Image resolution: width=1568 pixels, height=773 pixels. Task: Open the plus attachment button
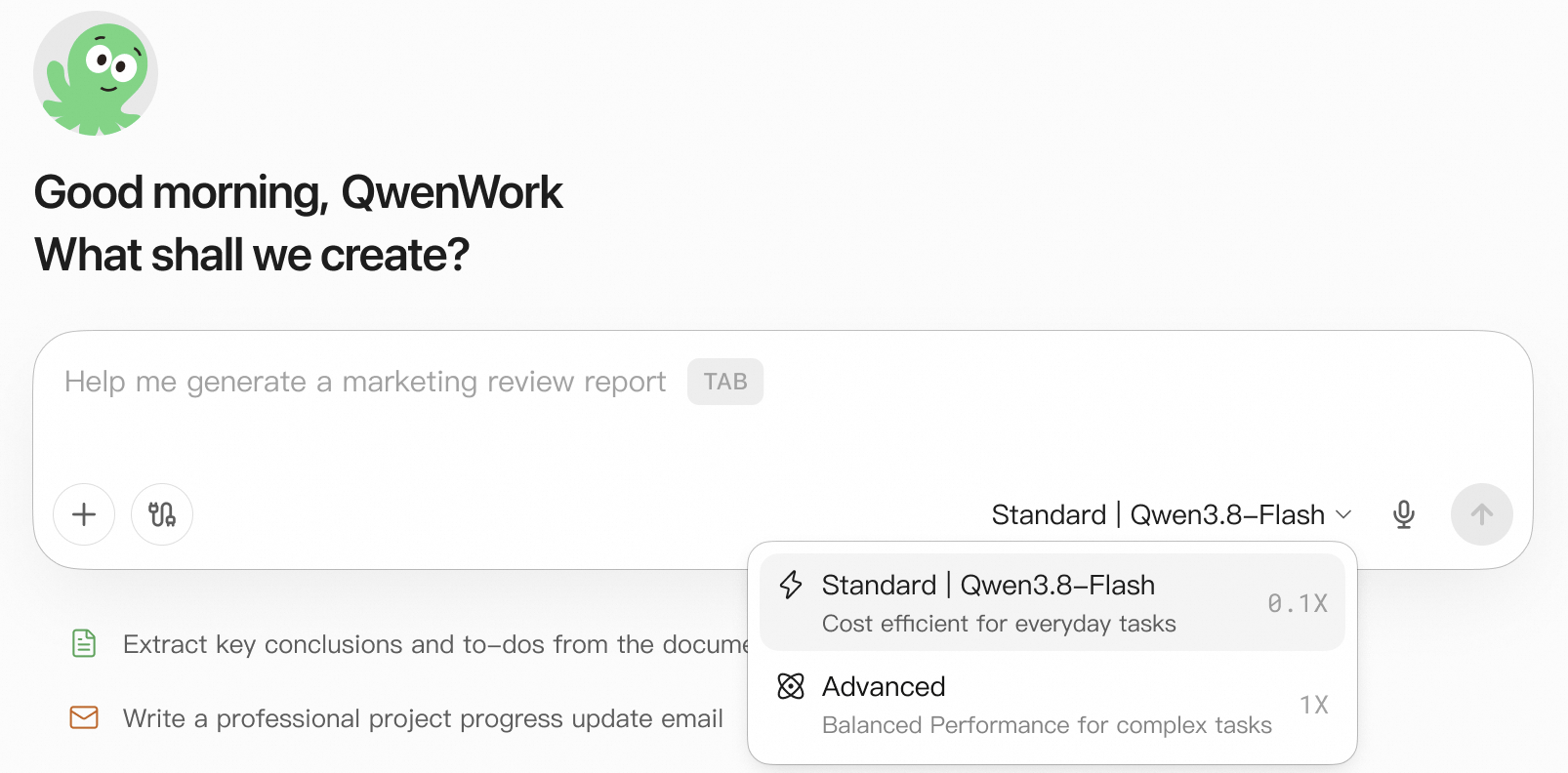[x=84, y=514]
